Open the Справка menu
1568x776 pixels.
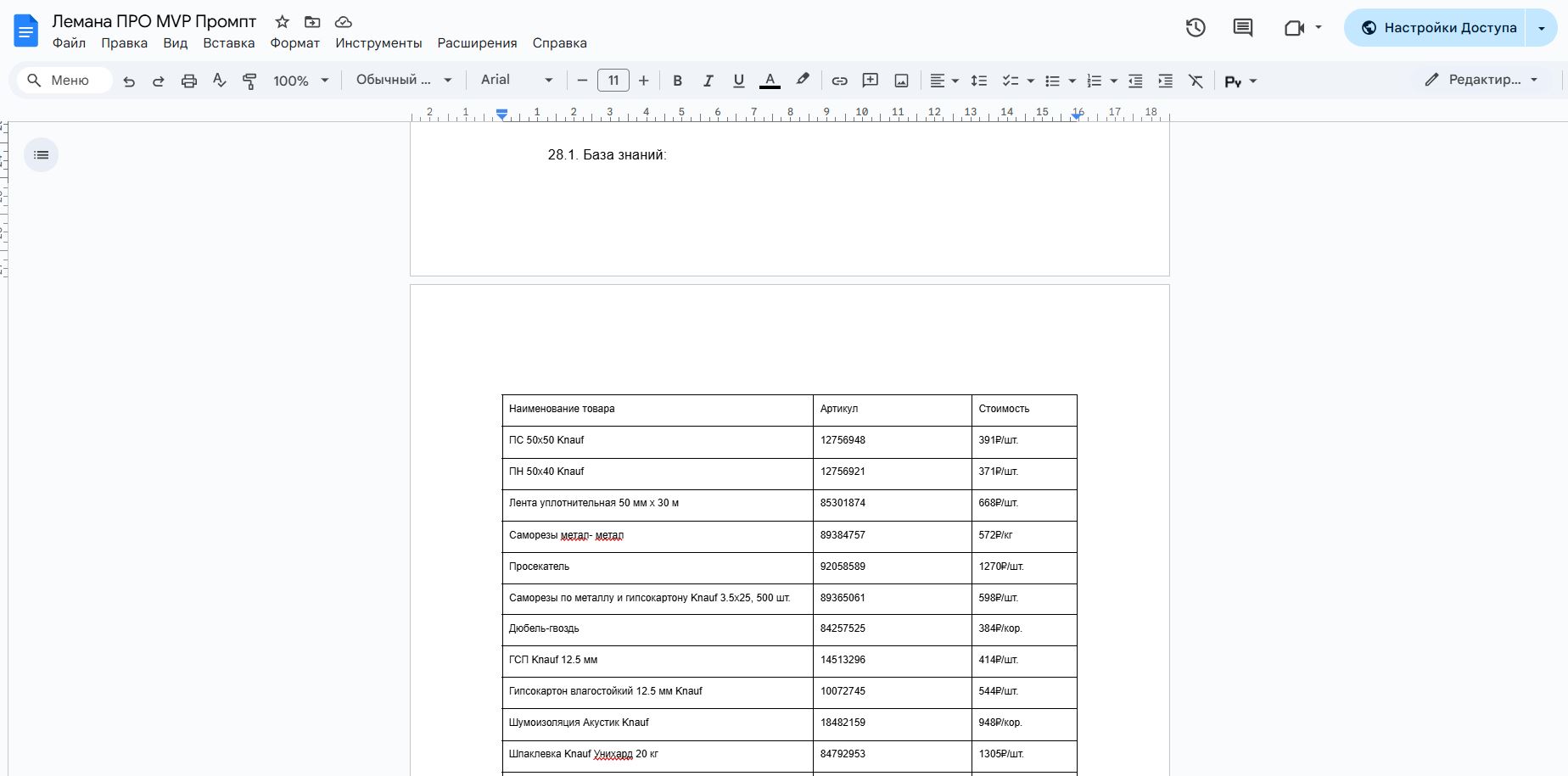pos(560,43)
